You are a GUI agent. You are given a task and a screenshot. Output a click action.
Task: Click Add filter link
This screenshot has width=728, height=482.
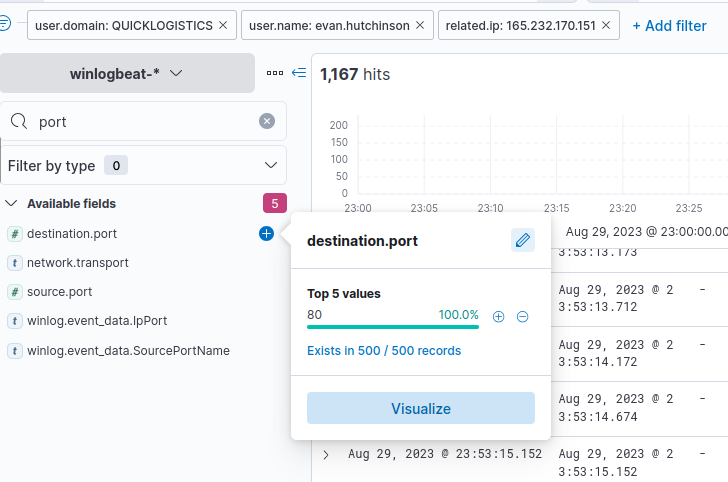pos(669,25)
